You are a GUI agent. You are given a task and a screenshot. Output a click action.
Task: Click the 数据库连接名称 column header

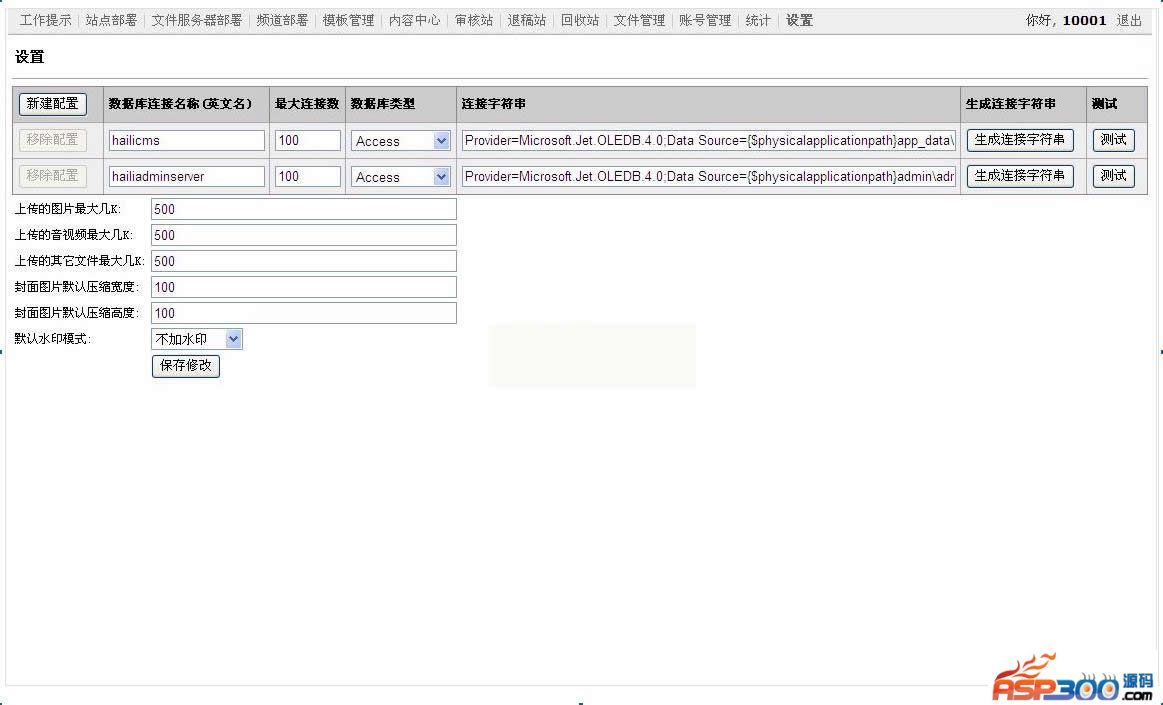pyautogui.click(x=180, y=104)
